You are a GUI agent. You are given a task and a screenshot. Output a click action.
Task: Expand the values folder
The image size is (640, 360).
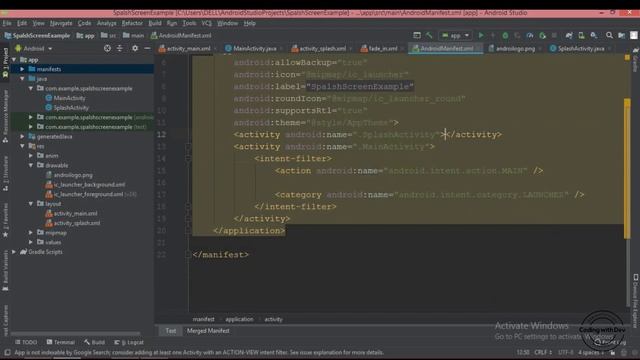pyautogui.click(x=31, y=242)
